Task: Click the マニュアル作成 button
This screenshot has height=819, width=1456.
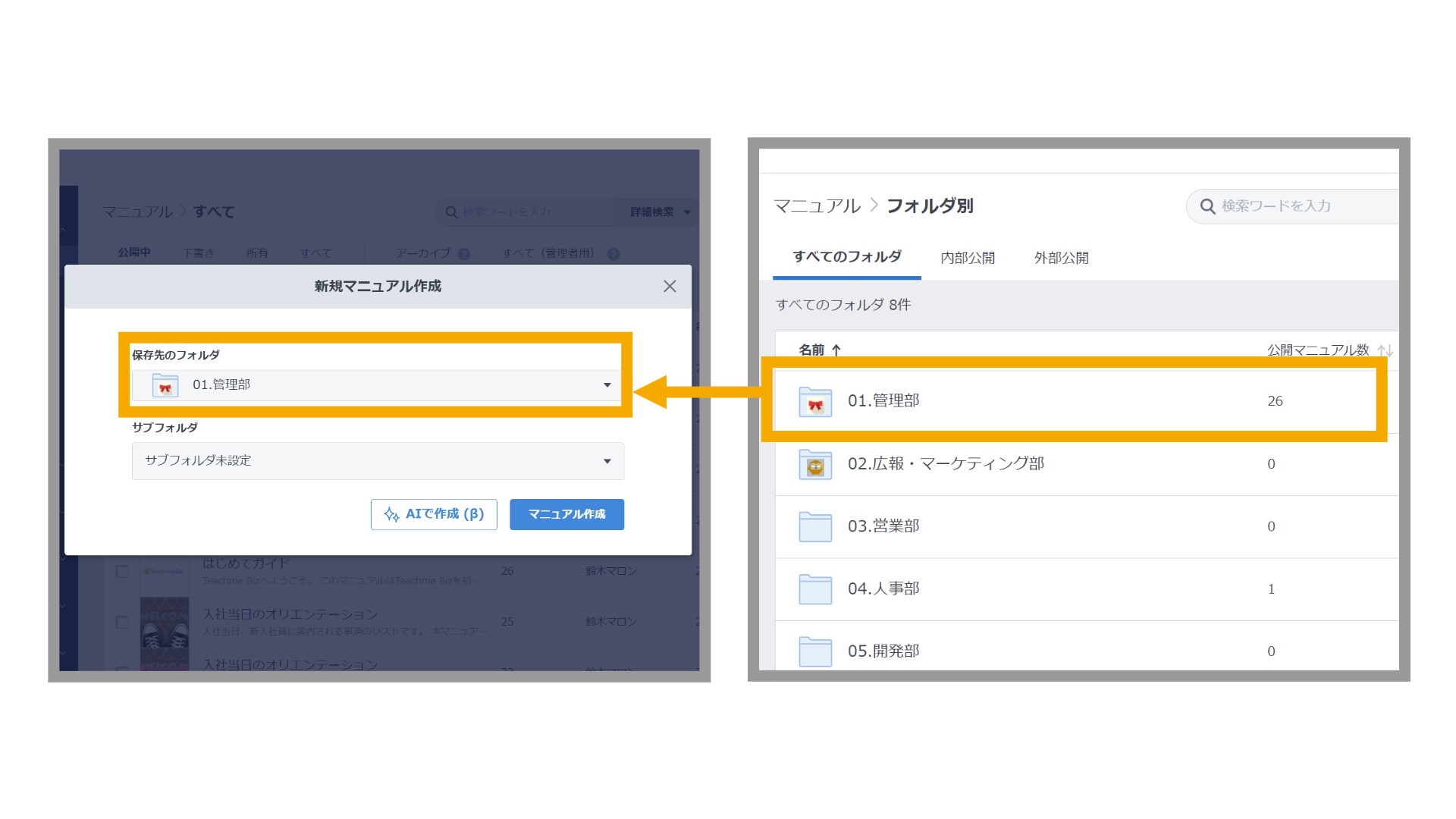Action: pyautogui.click(x=566, y=514)
